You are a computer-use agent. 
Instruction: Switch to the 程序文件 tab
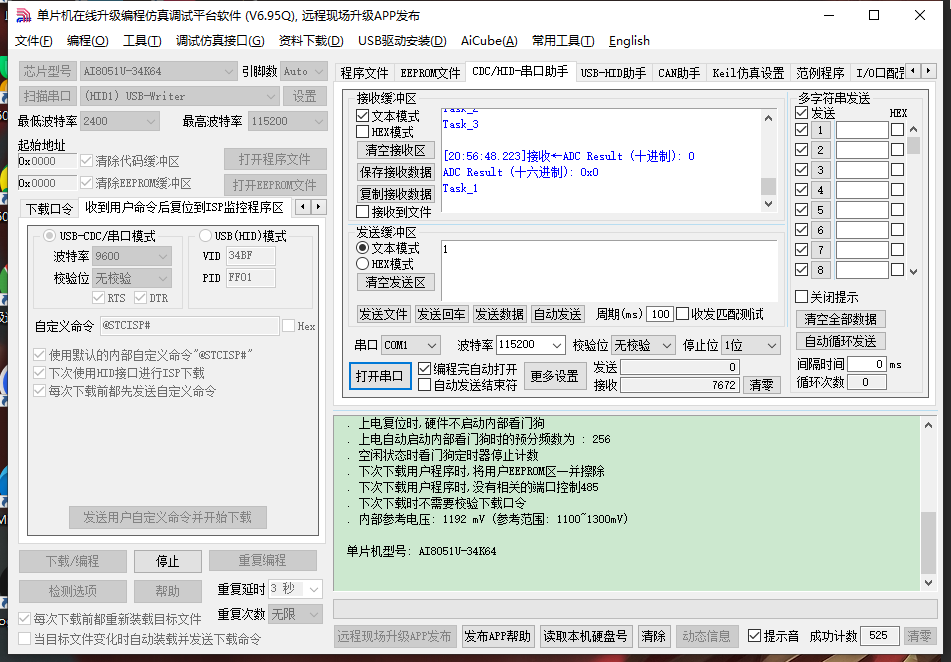pyautogui.click(x=364, y=73)
